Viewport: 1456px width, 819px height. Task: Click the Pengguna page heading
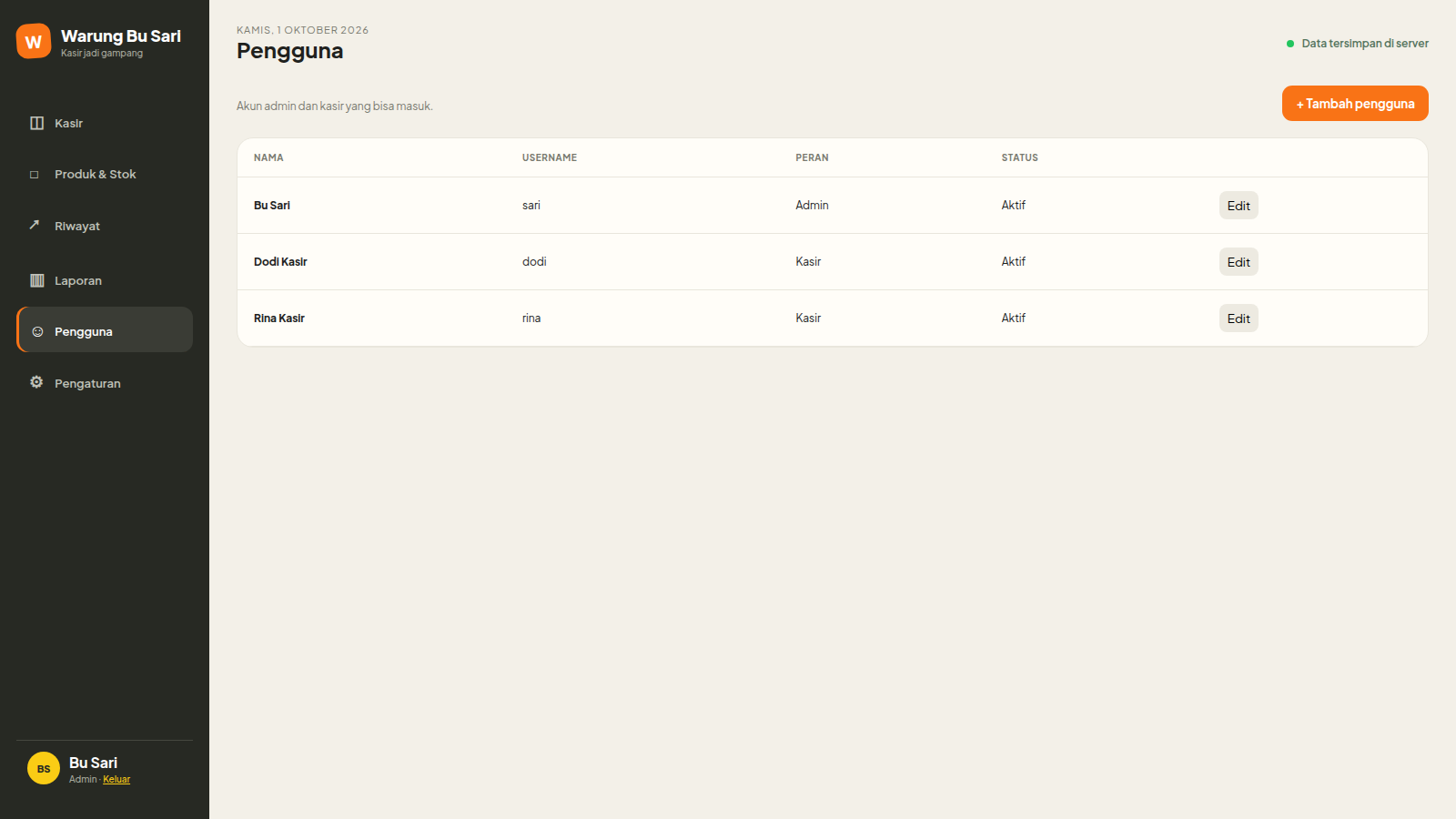(x=290, y=51)
